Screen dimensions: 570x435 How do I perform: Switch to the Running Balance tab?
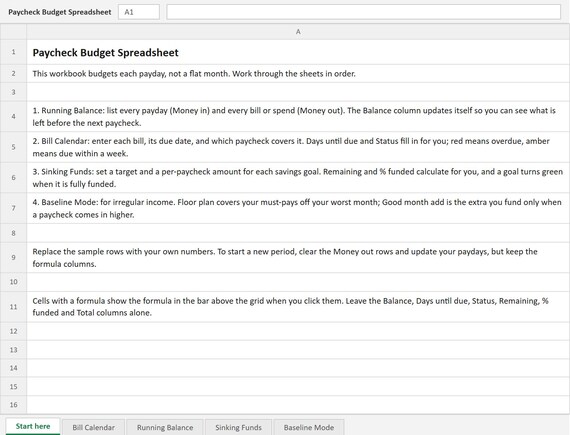(165, 427)
